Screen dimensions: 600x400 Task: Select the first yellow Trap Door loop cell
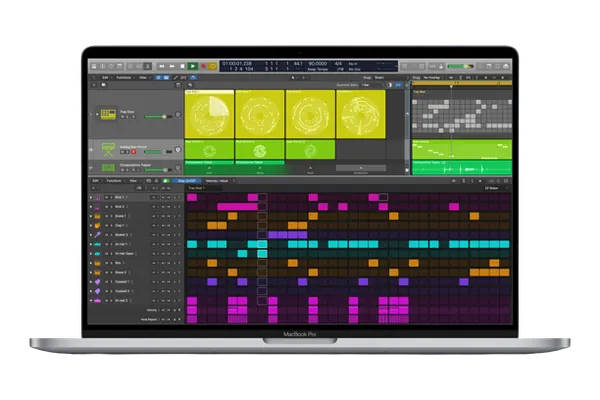tap(209, 114)
